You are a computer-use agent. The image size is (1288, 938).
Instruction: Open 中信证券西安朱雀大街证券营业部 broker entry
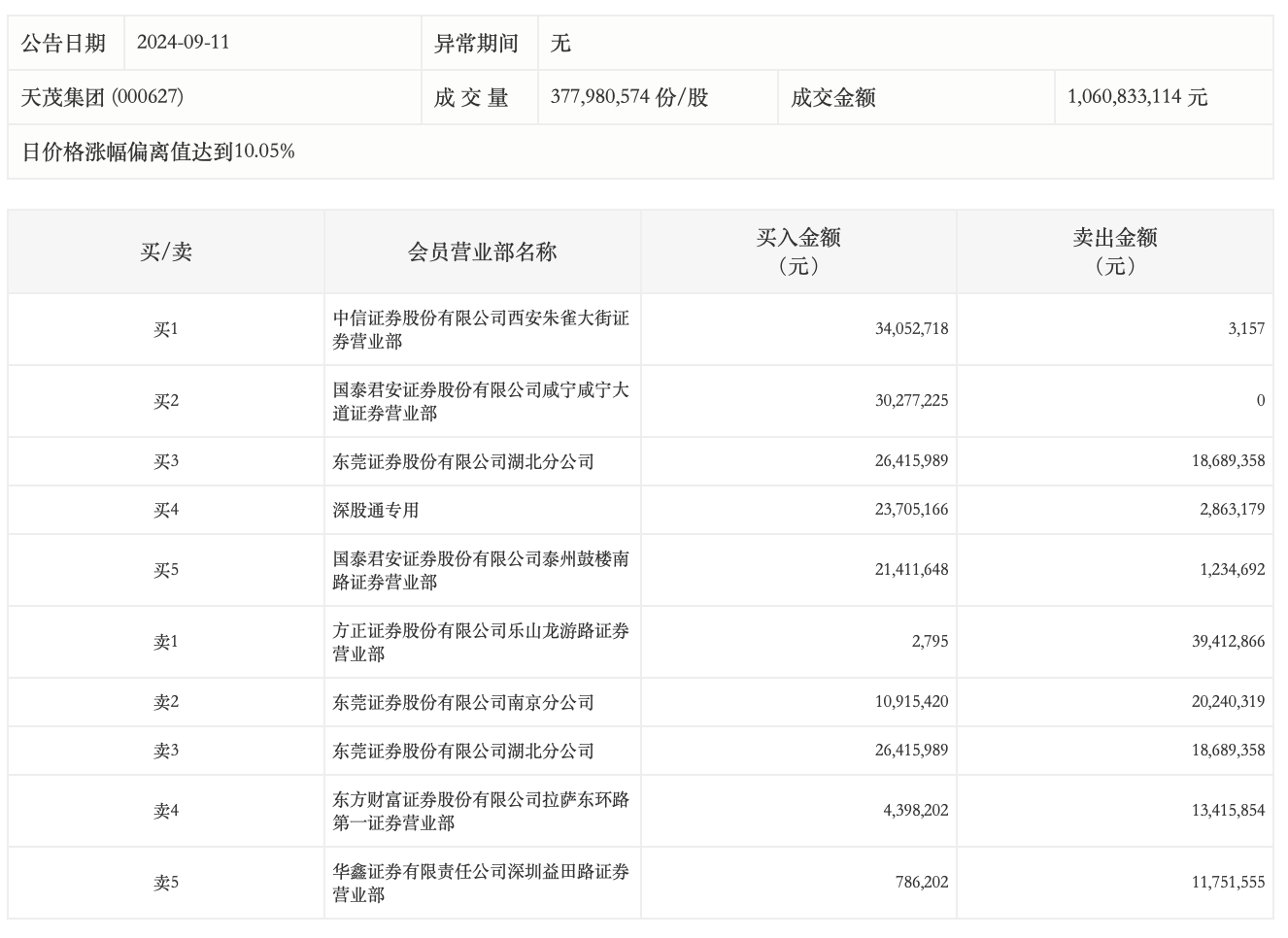click(481, 330)
